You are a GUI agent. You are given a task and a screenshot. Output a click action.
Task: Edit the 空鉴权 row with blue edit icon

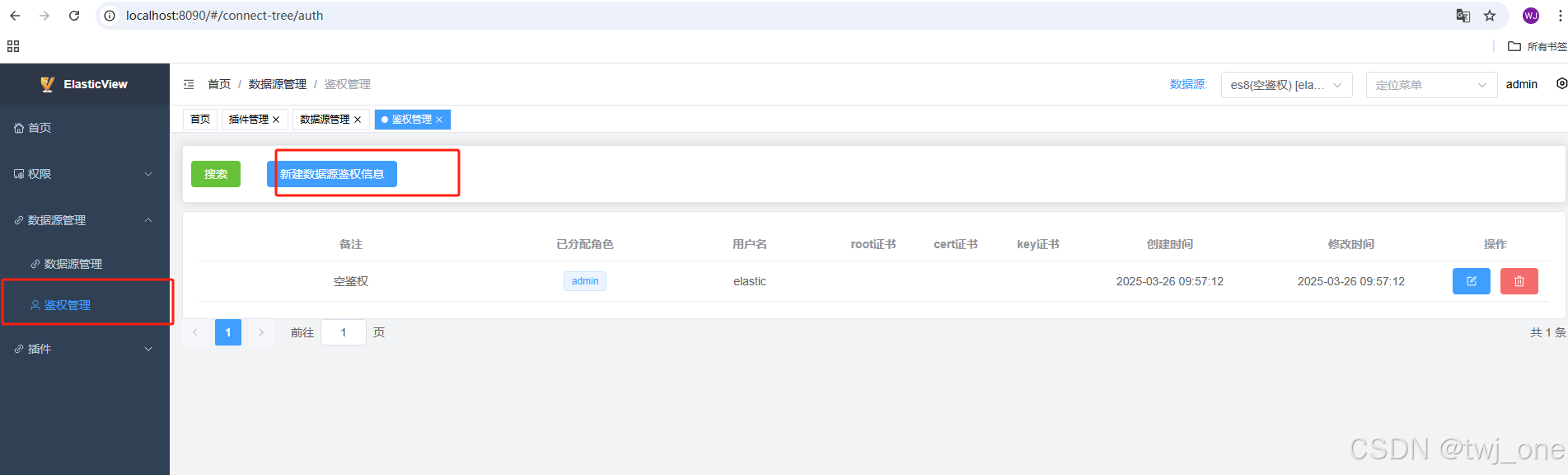1472,281
